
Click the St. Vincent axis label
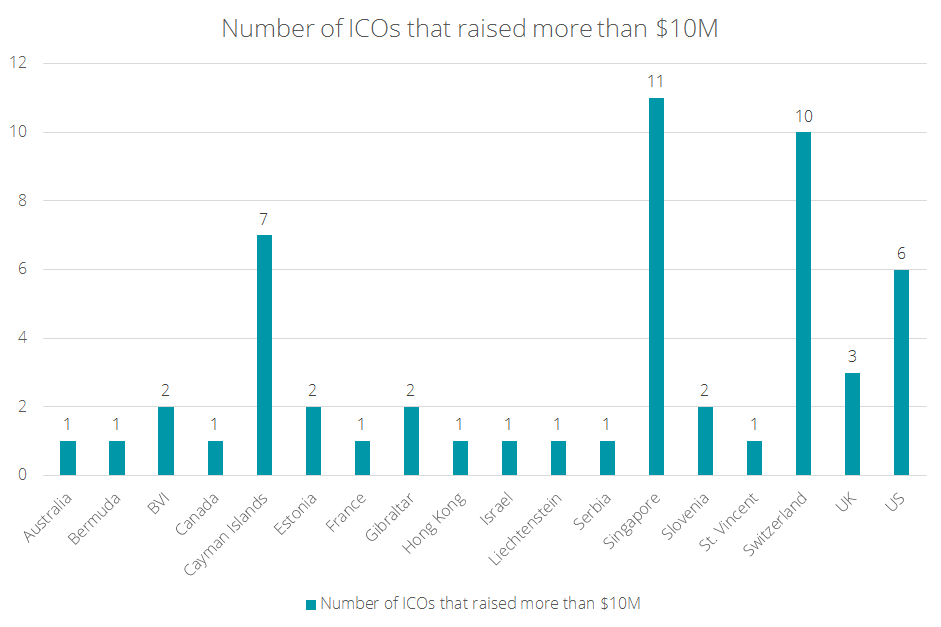[x=730, y=514]
